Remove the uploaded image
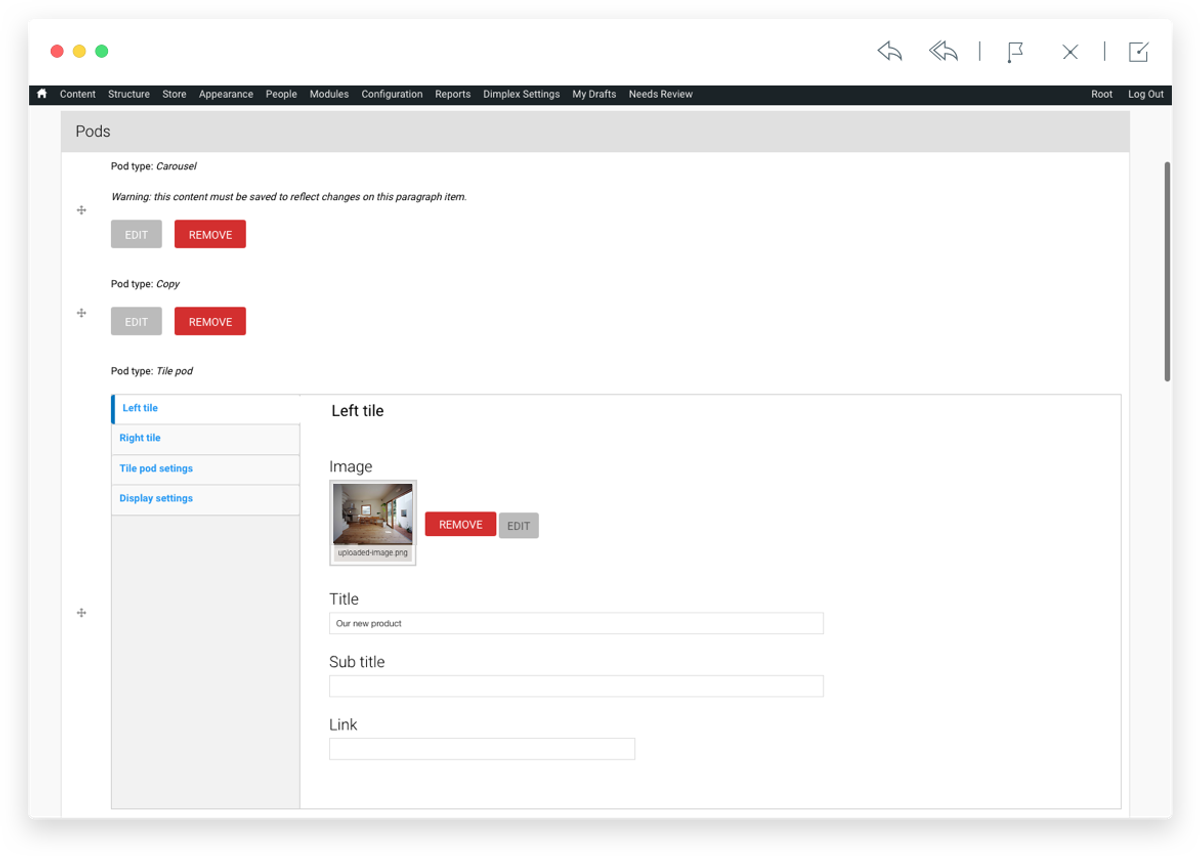Screen dimensions: 1200x856 click(460, 525)
